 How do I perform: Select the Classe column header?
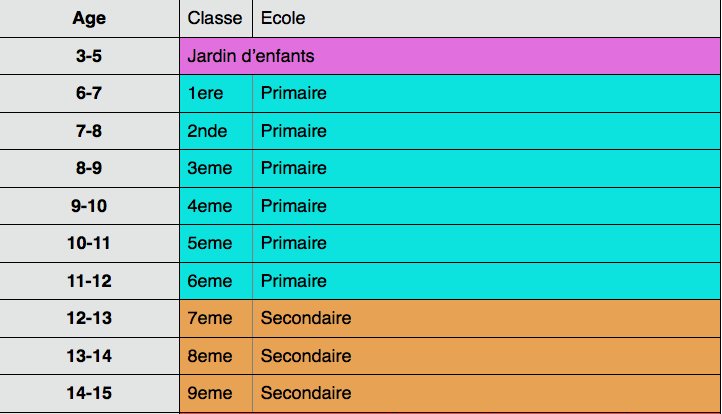coord(215,19)
